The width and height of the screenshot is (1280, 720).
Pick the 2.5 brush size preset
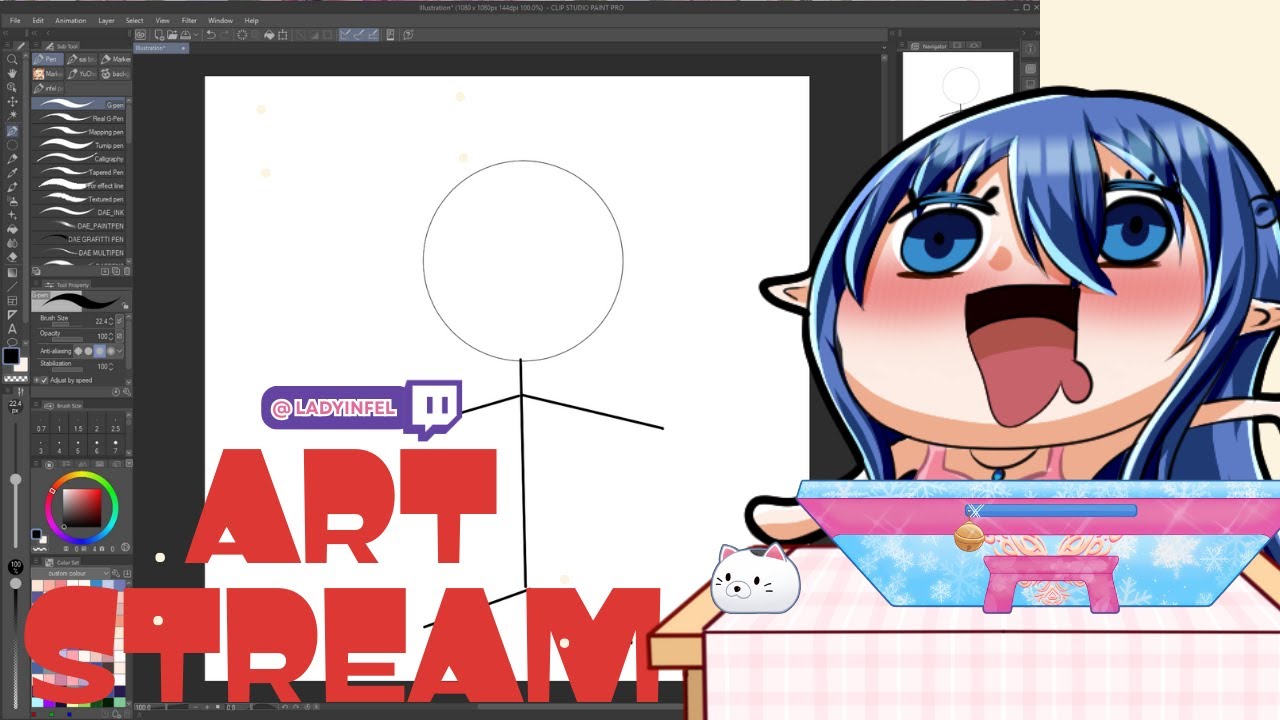pos(116,425)
